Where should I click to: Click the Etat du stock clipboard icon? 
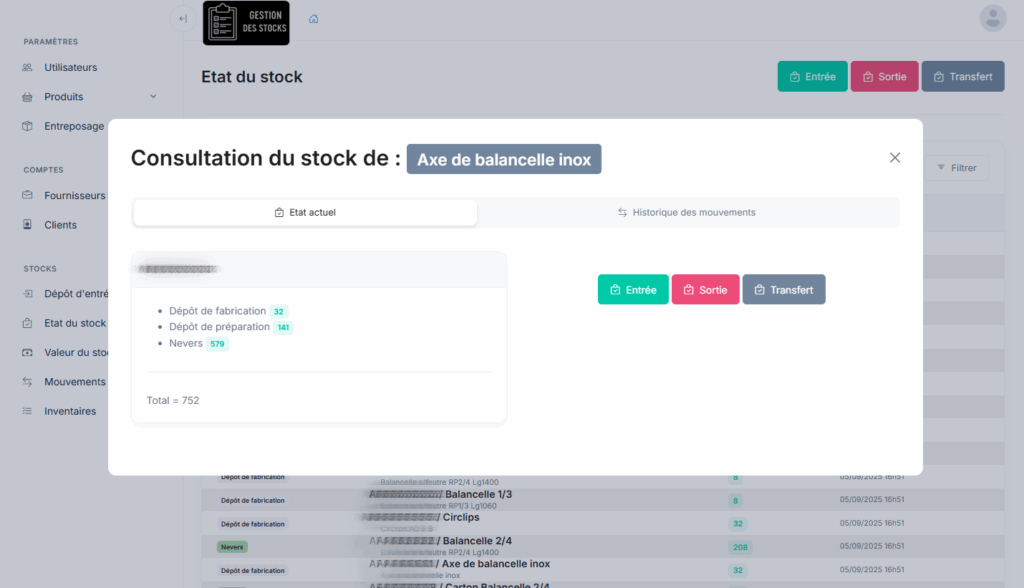[x=28, y=323]
